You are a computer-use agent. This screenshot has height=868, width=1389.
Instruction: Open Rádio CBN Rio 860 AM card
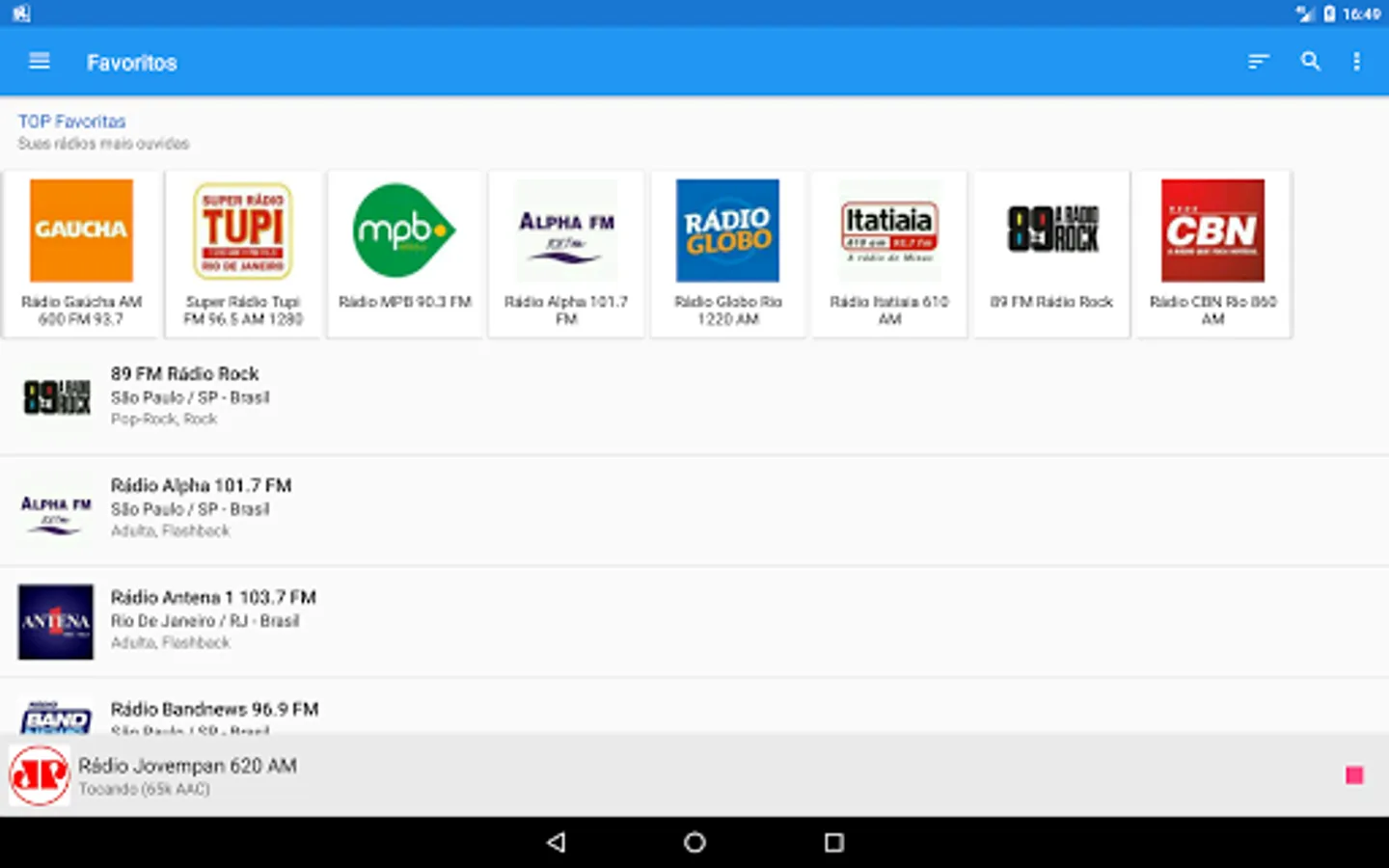click(x=1212, y=255)
